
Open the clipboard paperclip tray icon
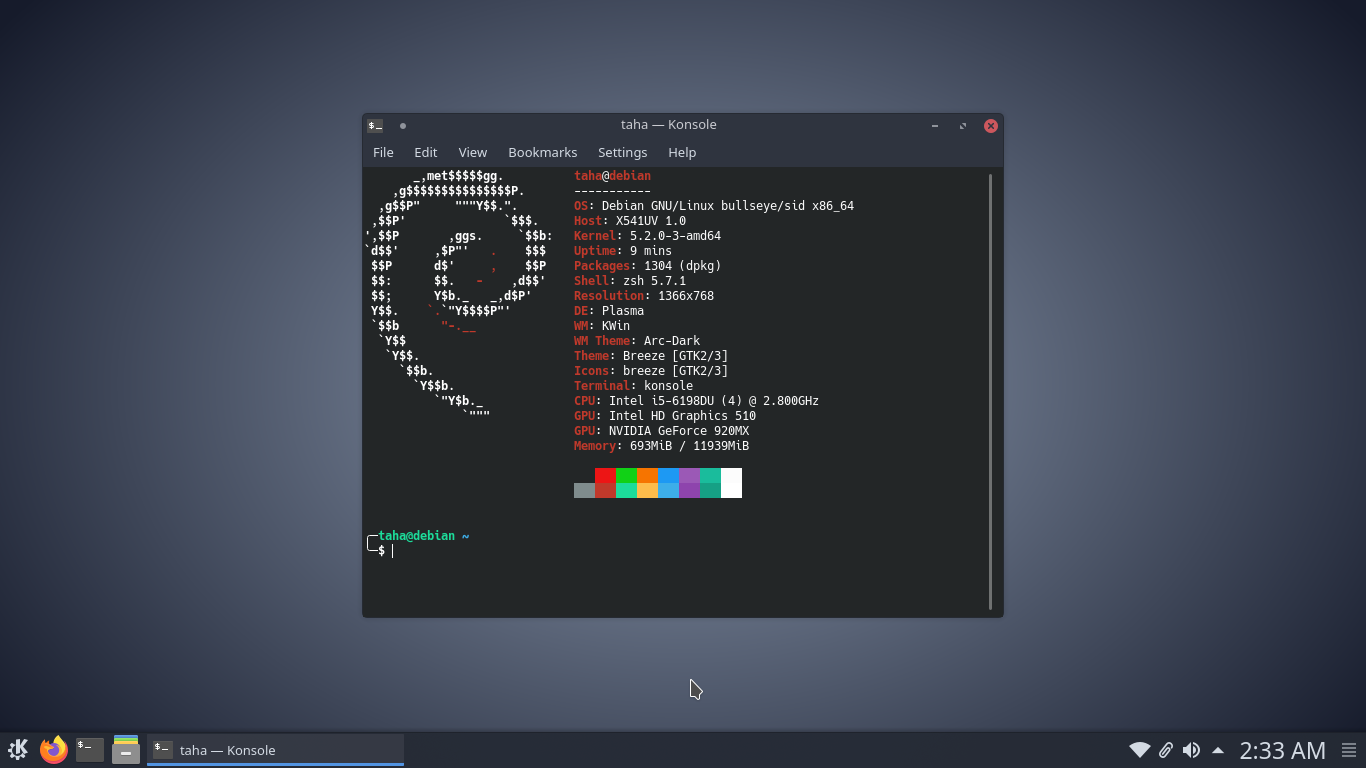pos(1165,750)
